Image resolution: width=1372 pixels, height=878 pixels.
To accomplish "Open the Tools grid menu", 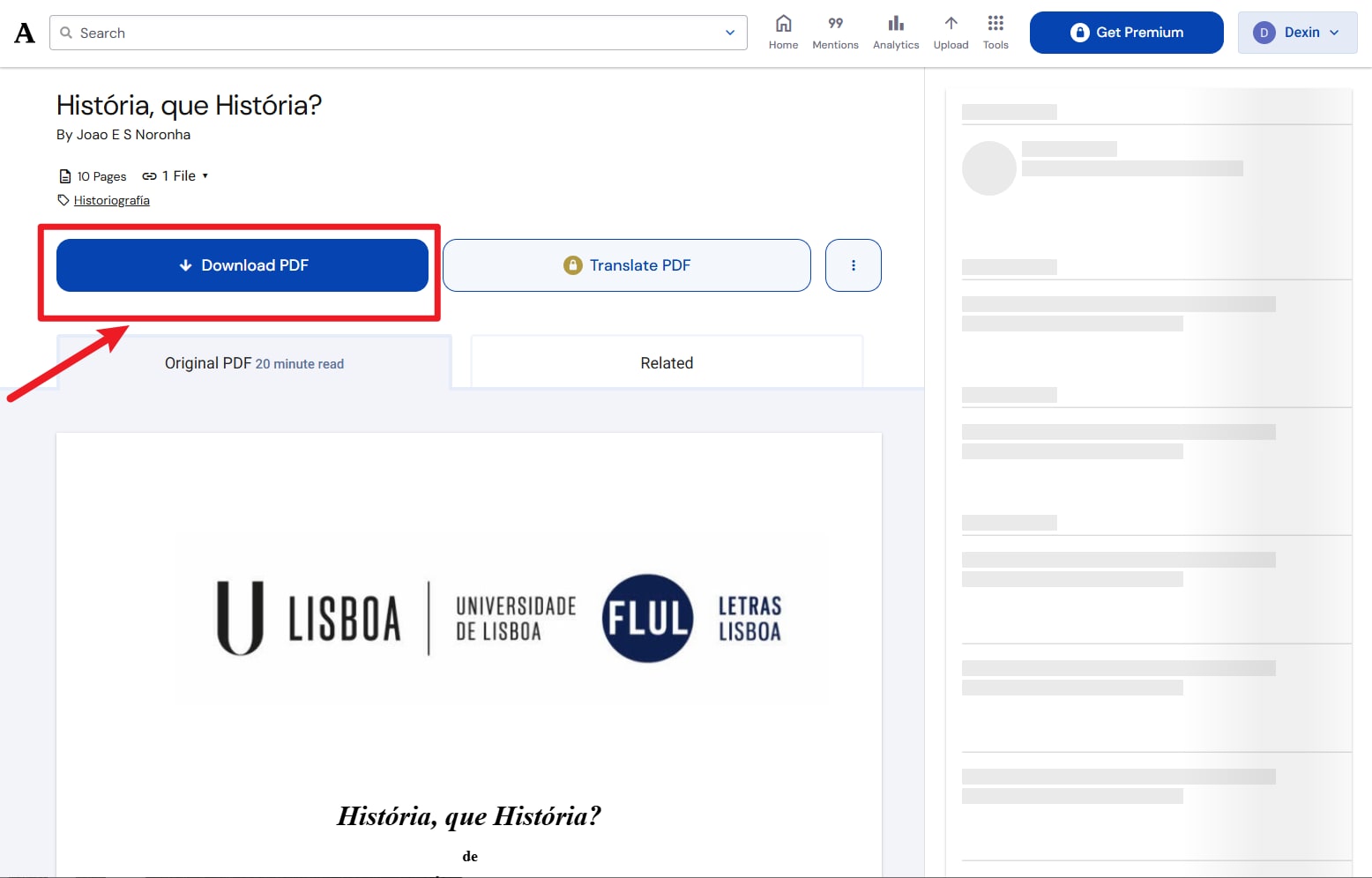I will pos(995,33).
